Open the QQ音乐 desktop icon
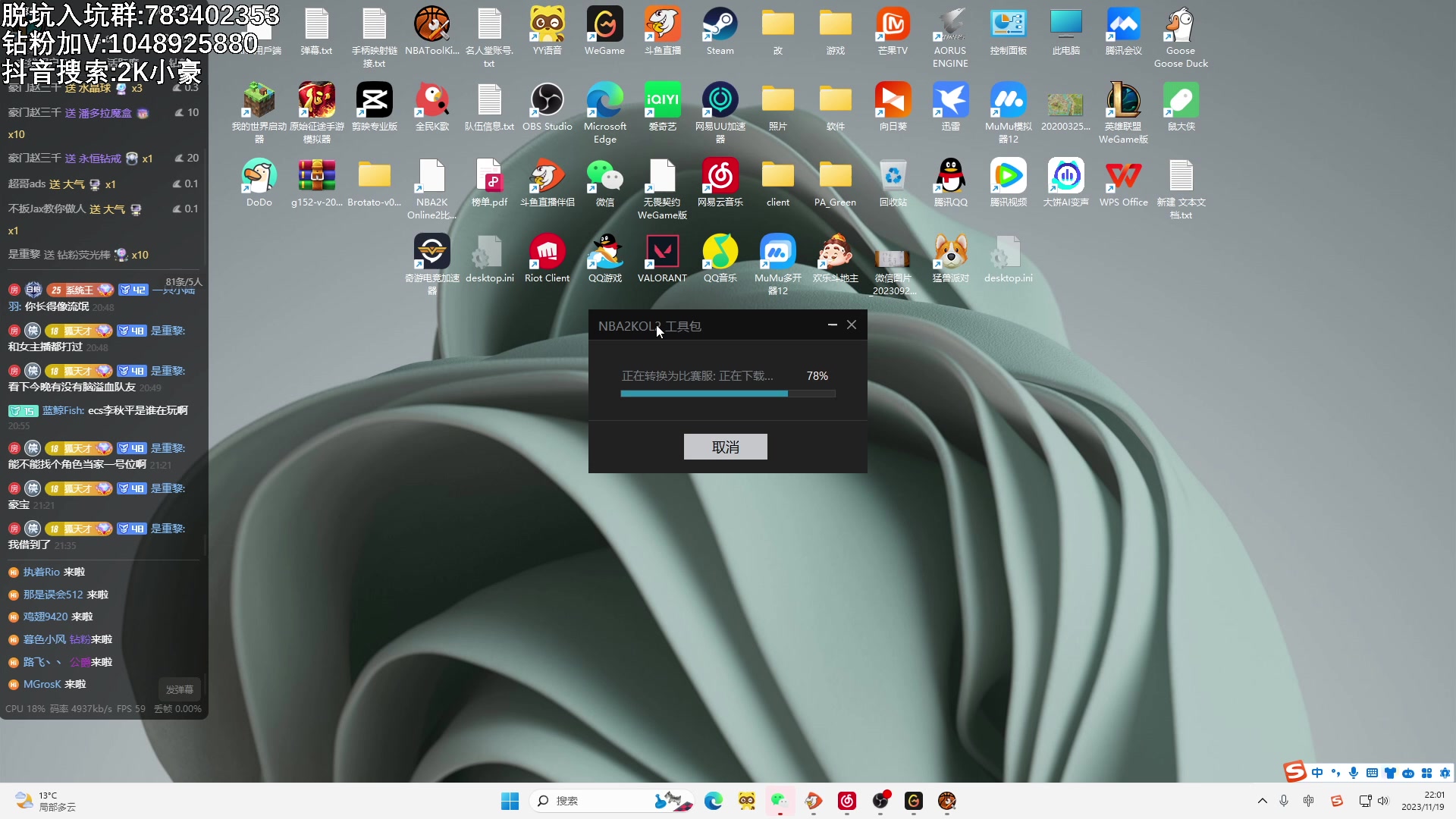The width and height of the screenshot is (1456, 819). [720, 259]
